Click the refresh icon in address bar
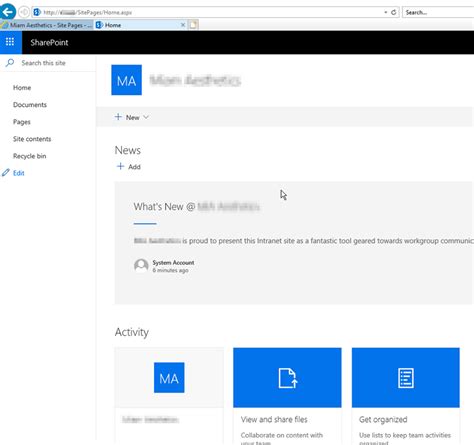Screen dimensions: 474x445 [x=394, y=12]
